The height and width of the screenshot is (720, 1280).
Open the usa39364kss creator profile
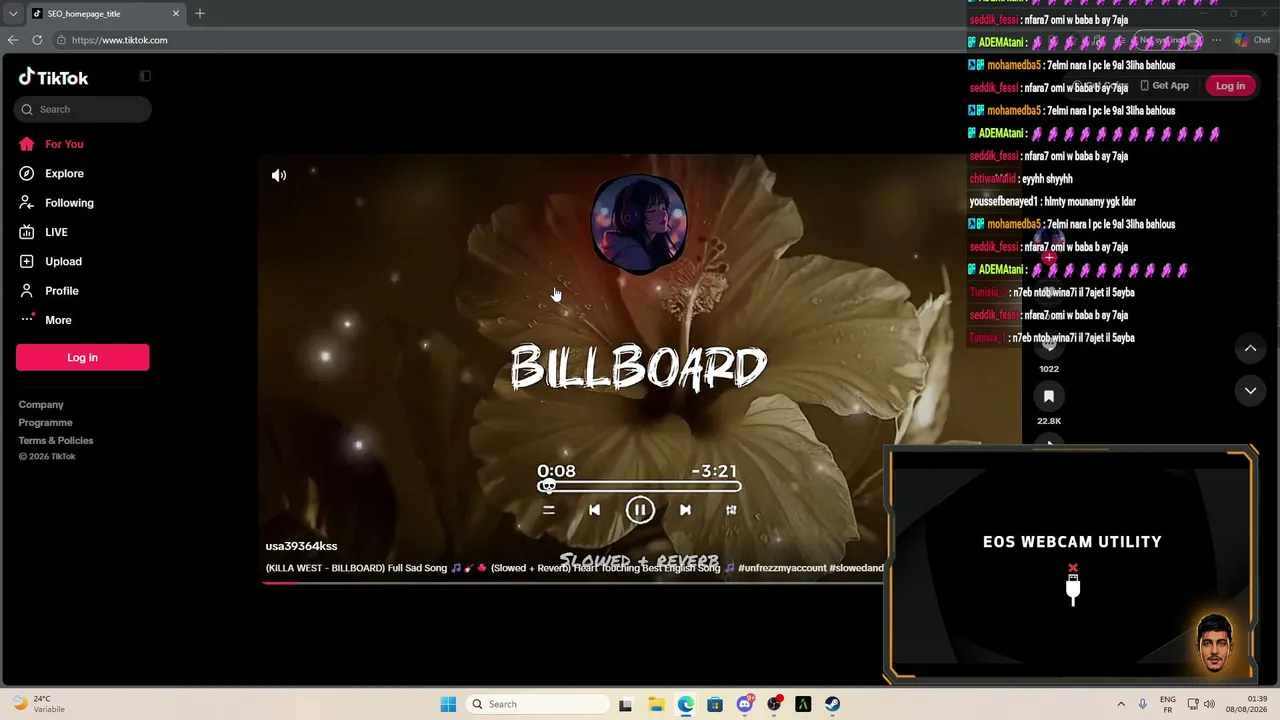[x=301, y=546]
